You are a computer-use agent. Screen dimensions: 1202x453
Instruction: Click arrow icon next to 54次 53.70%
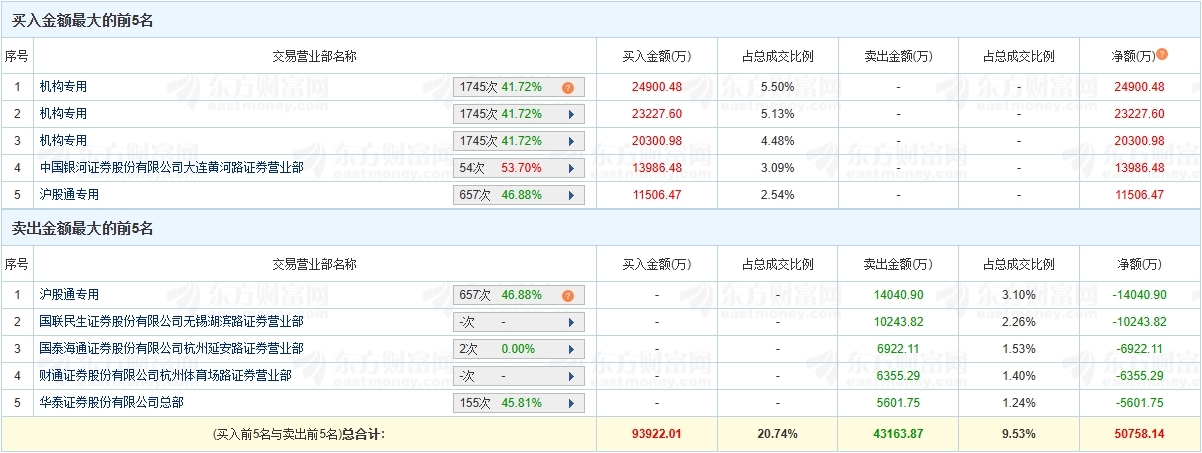(570, 168)
